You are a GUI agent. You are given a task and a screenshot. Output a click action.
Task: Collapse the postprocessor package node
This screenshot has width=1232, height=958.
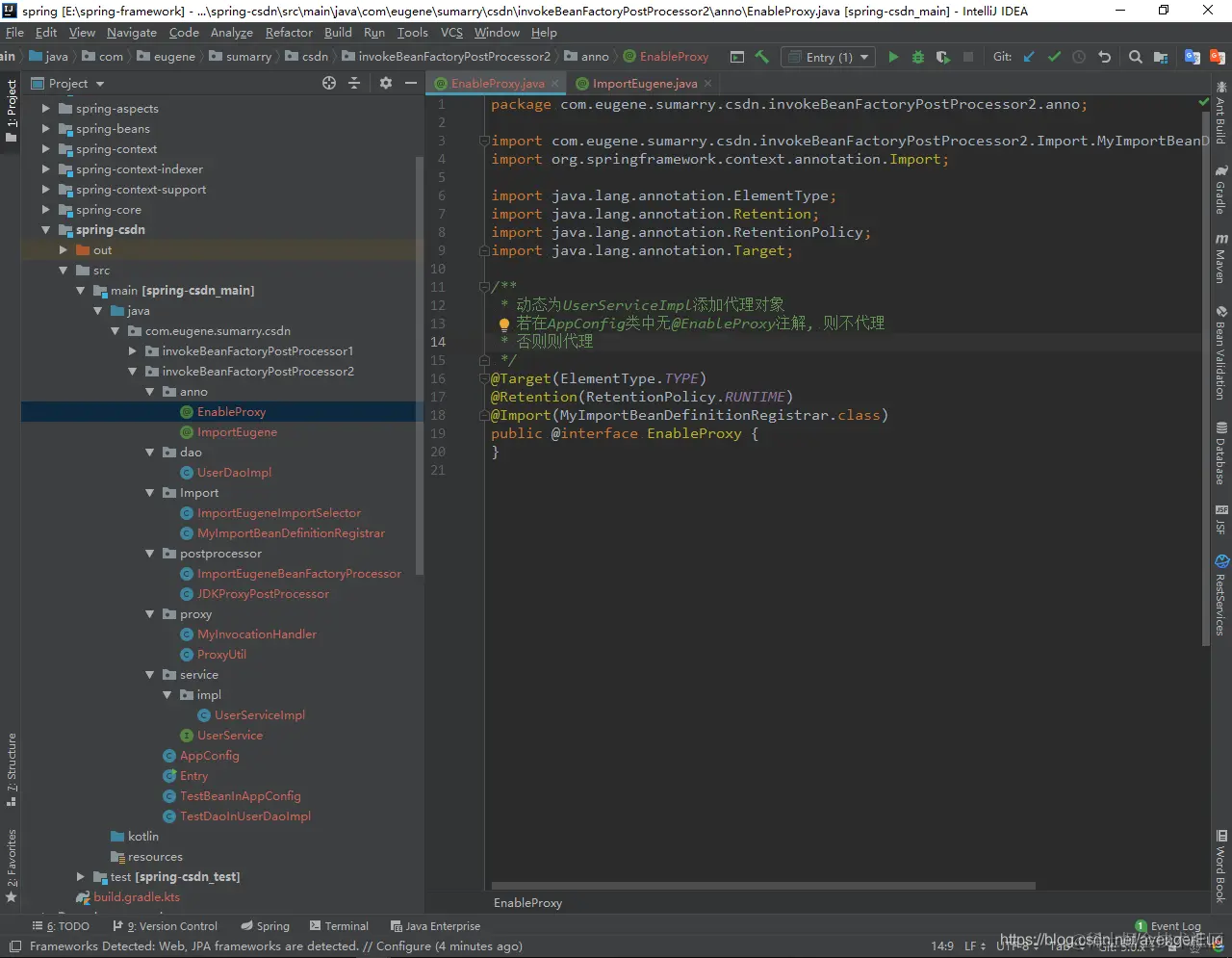[149, 554]
